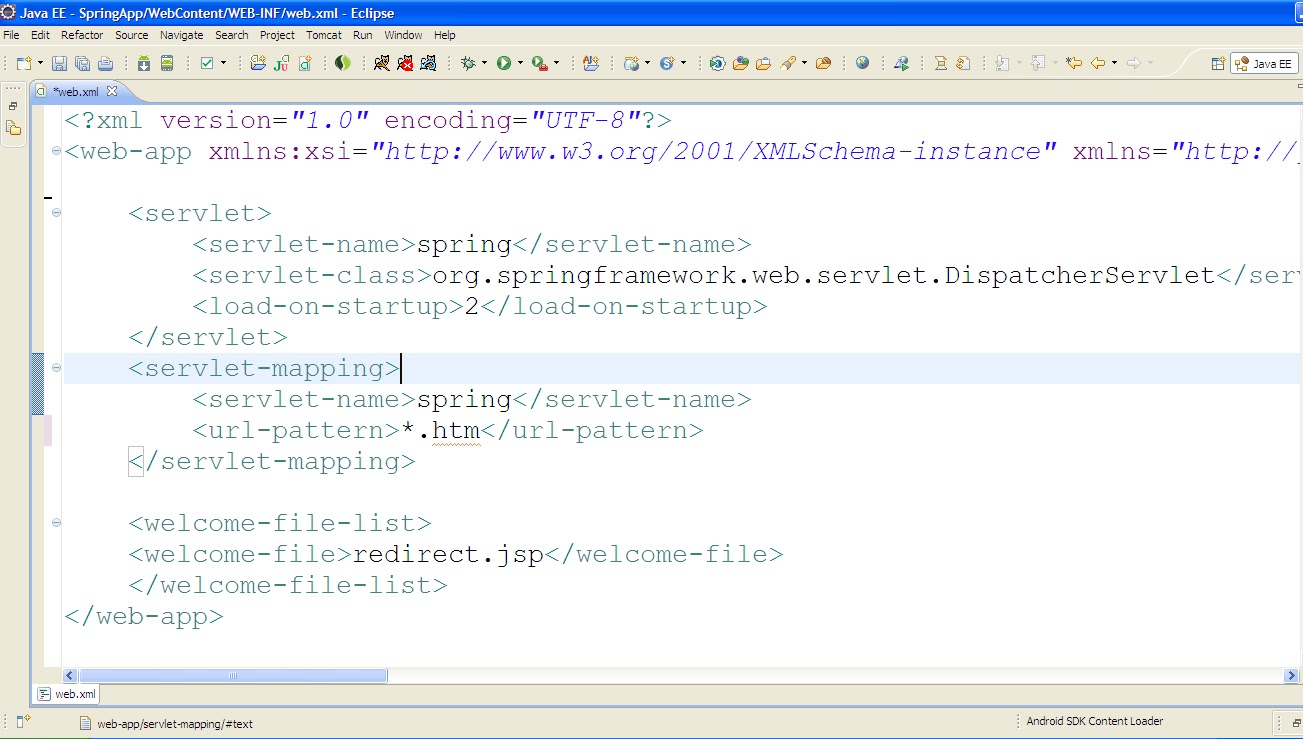Image resolution: width=1304 pixels, height=739 pixels.
Task: Stop the Tomcat server
Action: [x=408, y=62]
